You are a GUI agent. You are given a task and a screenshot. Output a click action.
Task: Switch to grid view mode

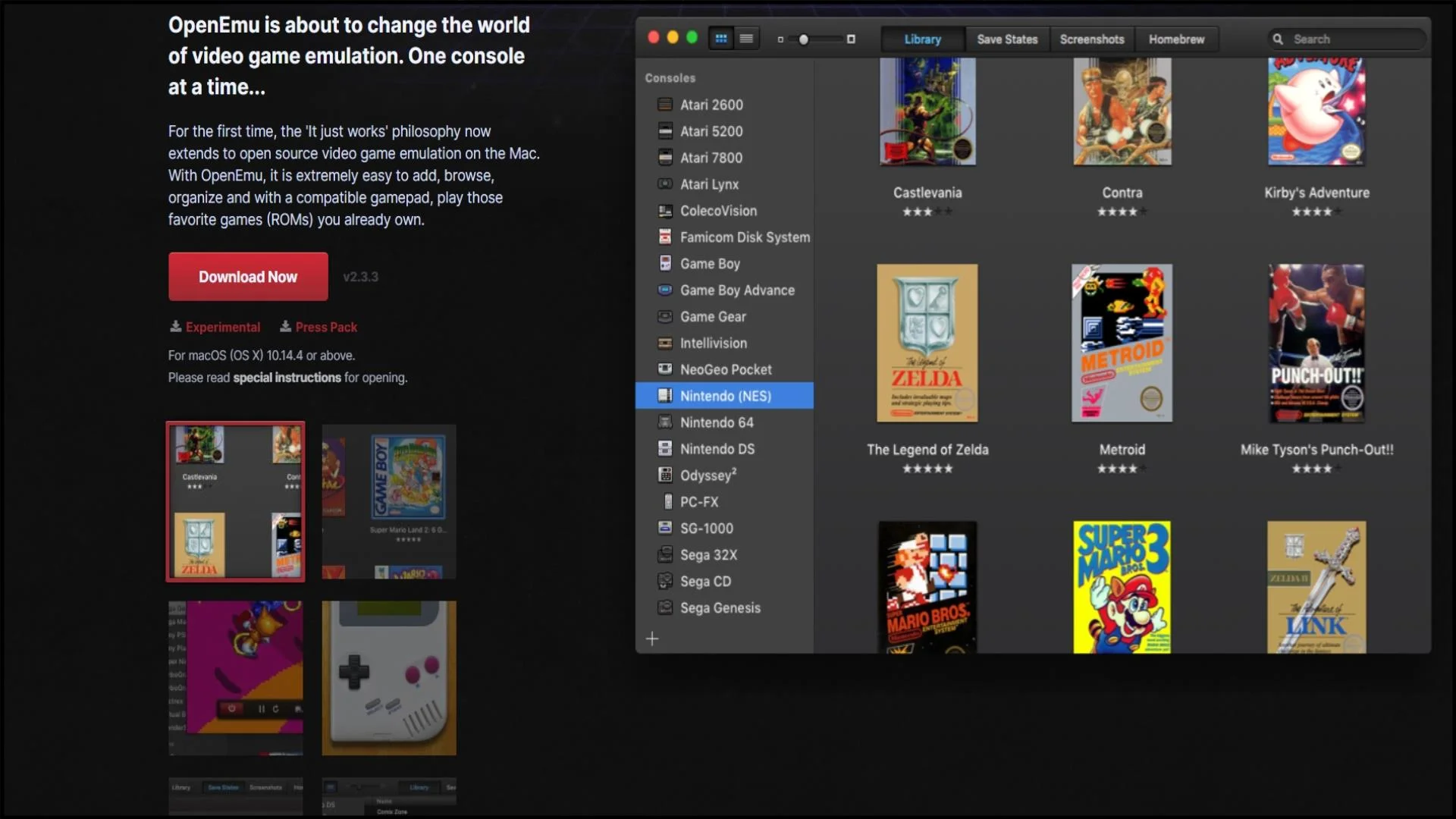point(721,39)
